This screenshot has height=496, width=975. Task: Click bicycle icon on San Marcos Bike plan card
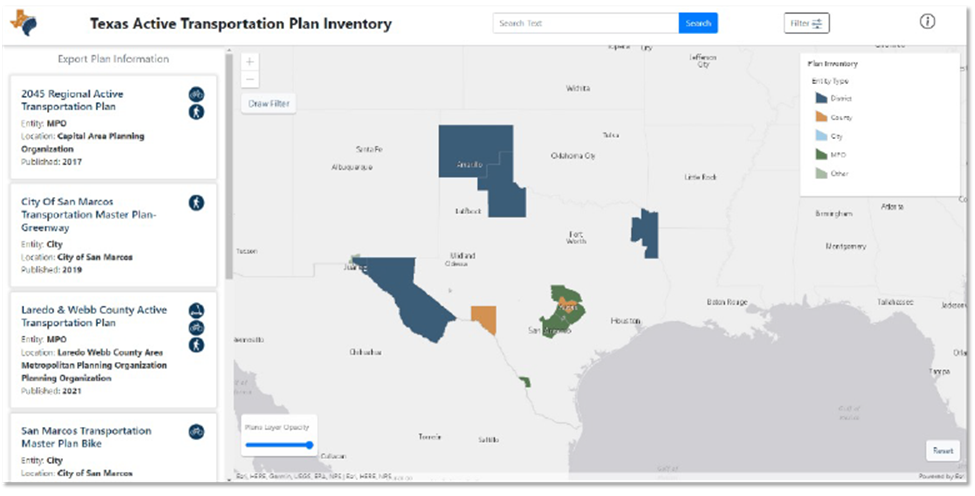(x=196, y=432)
